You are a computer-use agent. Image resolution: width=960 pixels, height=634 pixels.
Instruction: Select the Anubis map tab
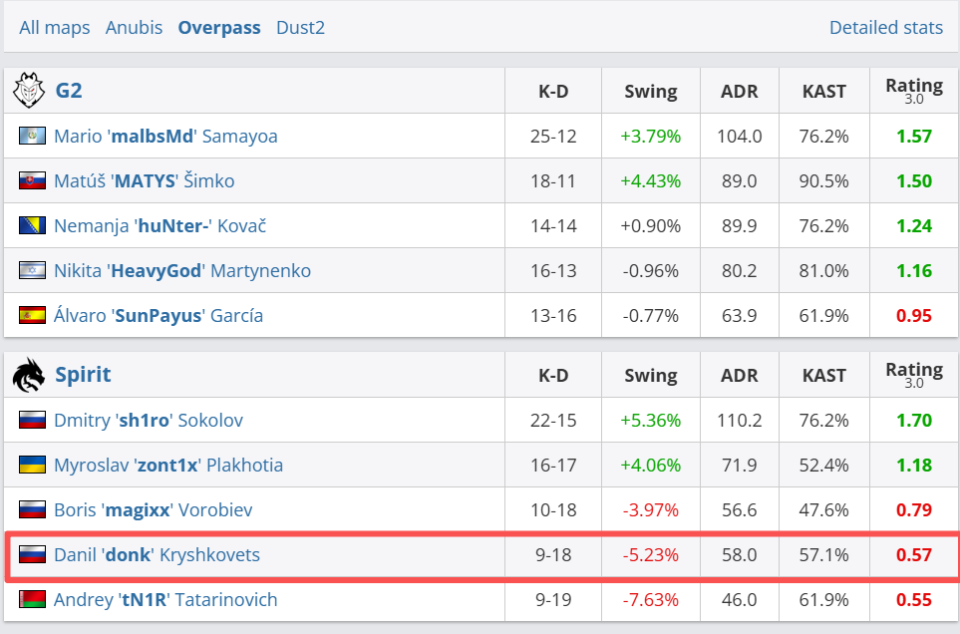point(134,28)
